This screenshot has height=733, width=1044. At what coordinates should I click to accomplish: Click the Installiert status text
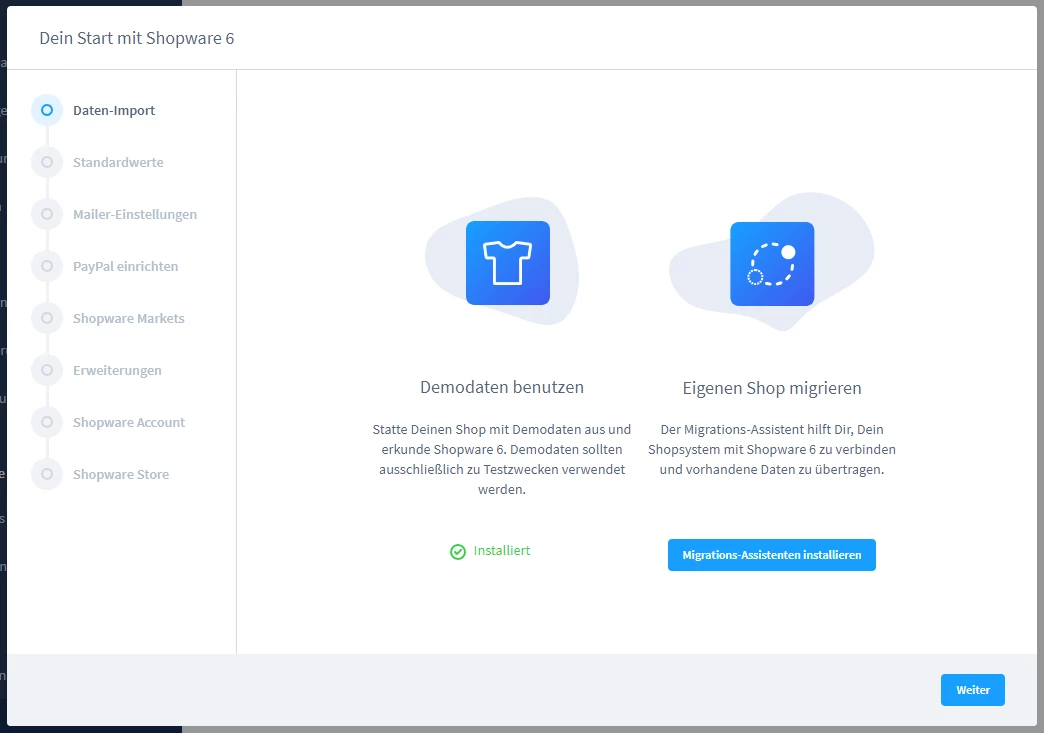(x=502, y=551)
